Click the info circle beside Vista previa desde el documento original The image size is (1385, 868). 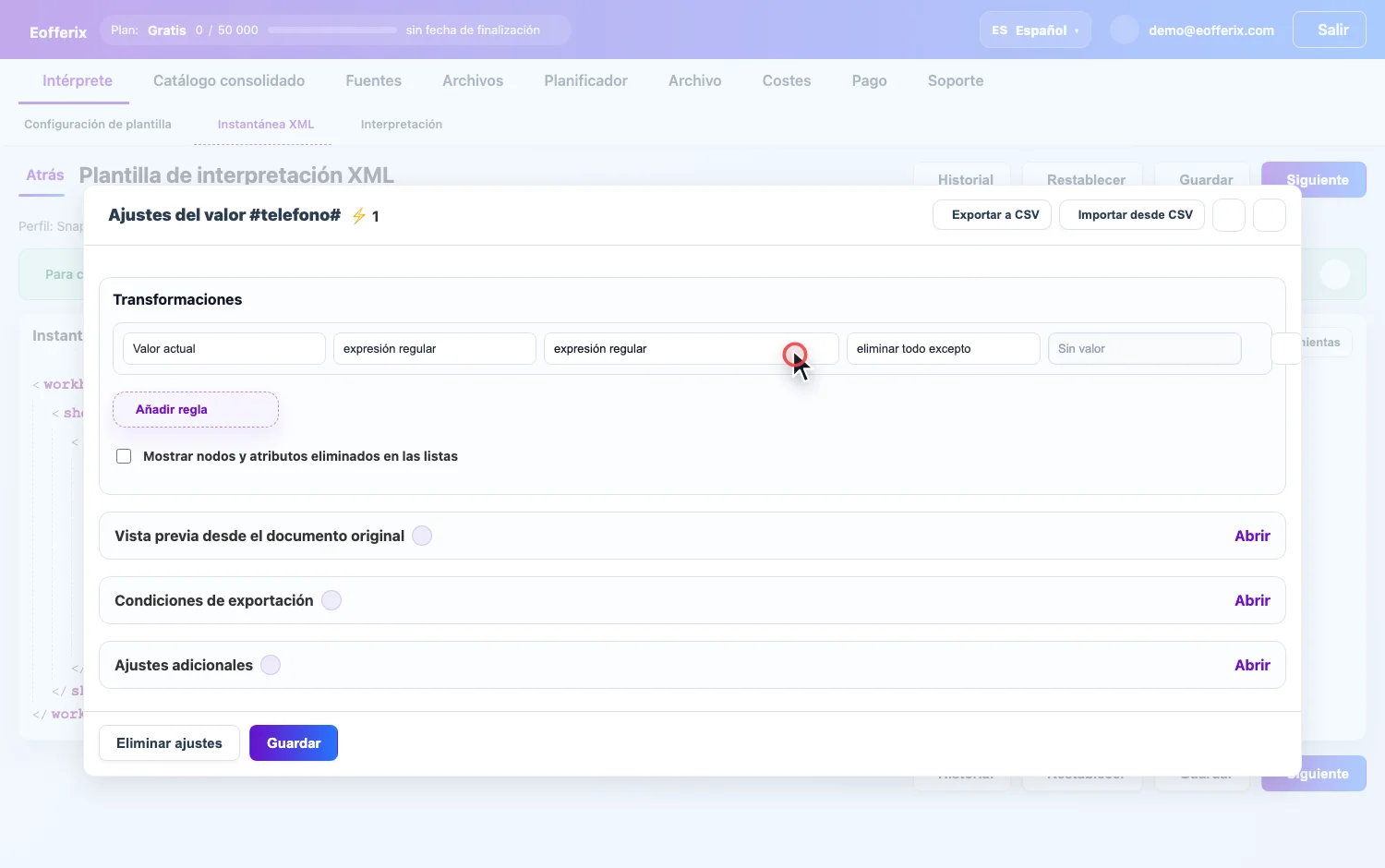[x=422, y=536]
